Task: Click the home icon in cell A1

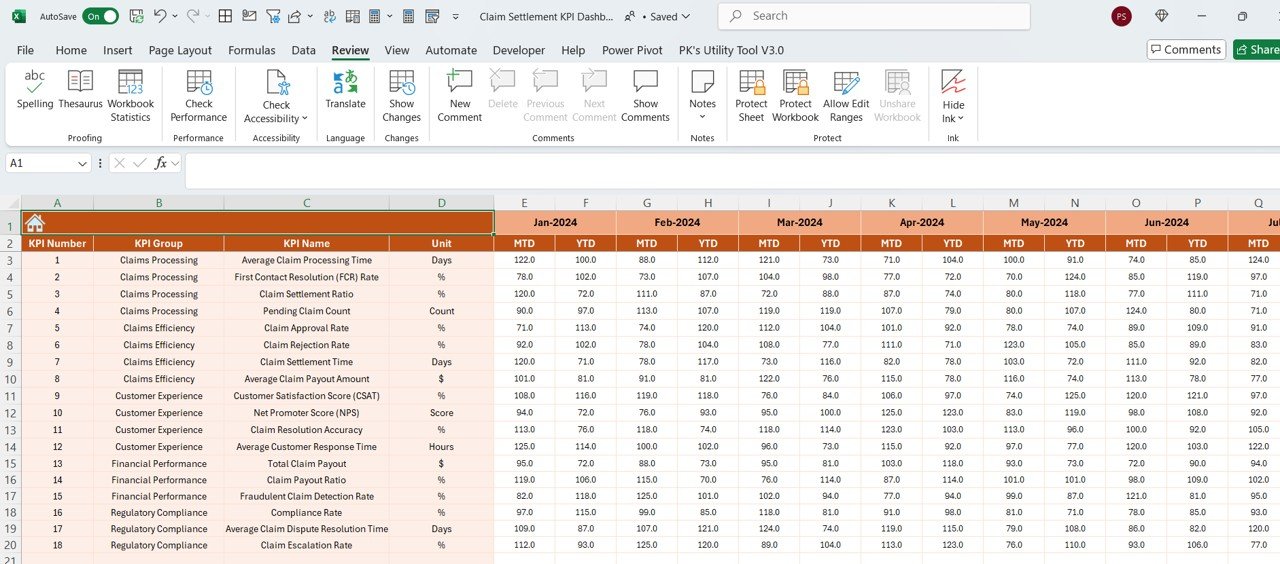Action: [35, 223]
